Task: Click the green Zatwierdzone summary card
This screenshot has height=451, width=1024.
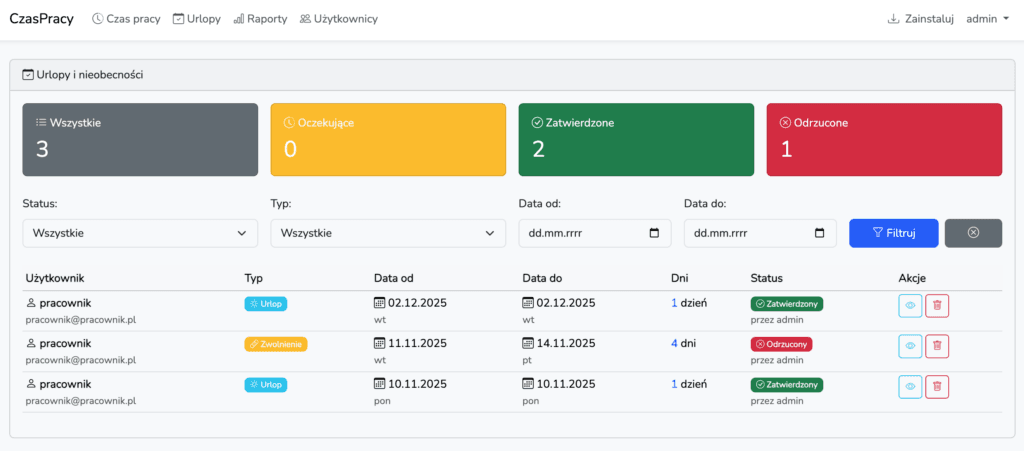Action: 636,139
